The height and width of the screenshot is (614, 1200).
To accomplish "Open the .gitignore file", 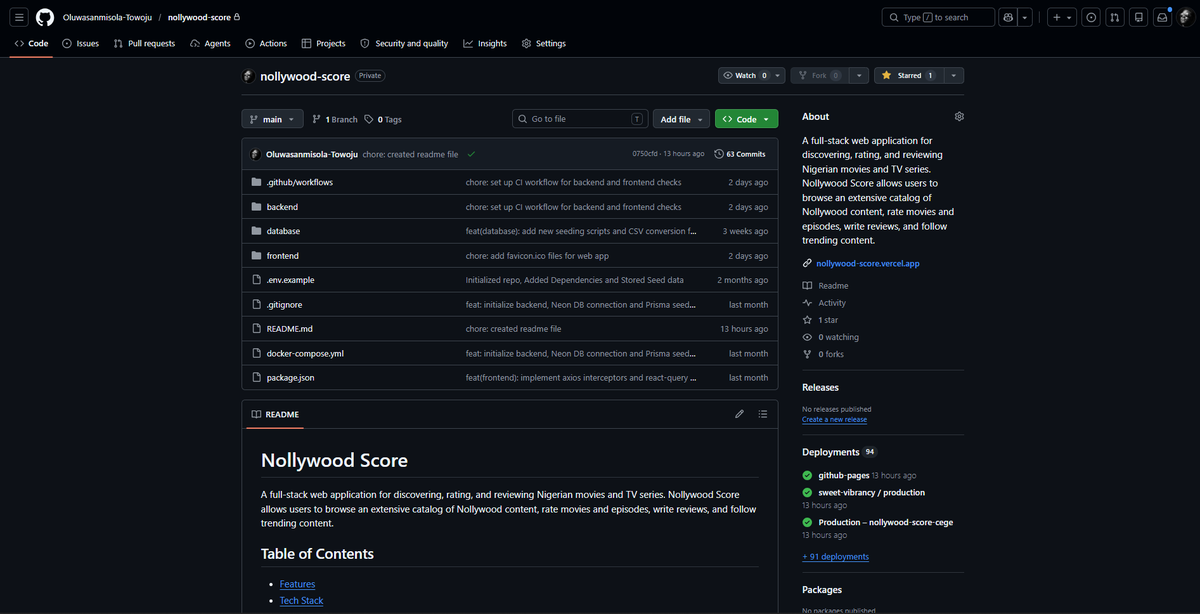I will pos(283,304).
